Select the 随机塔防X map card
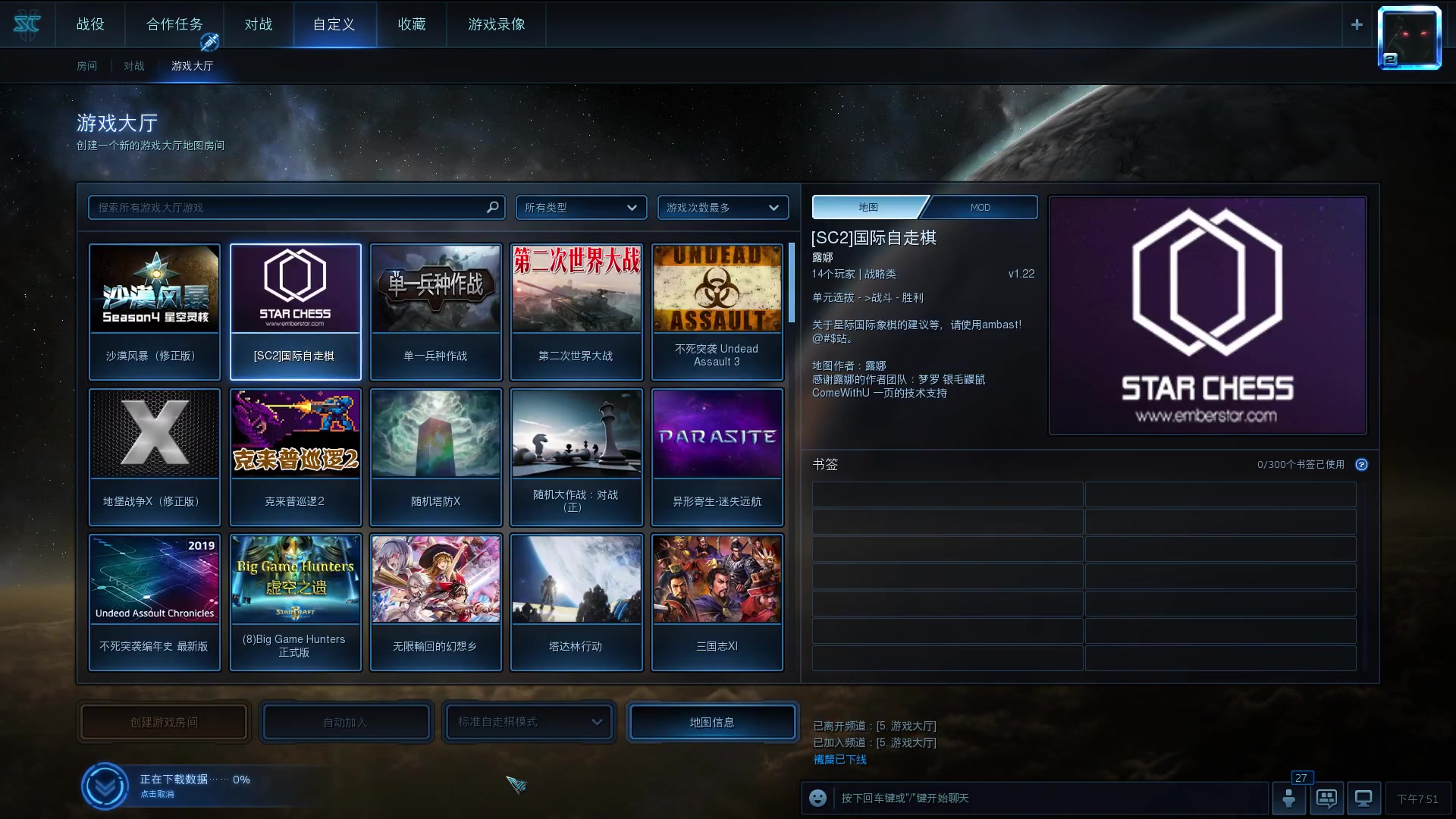Screen dimensions: 1456x819 (436, 457)
